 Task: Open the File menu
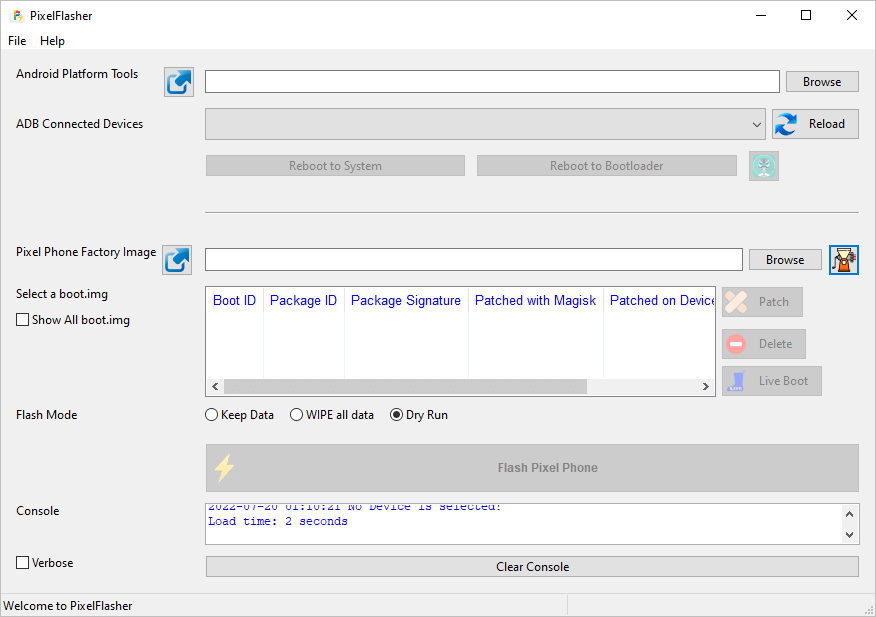[x=17, y=41]
